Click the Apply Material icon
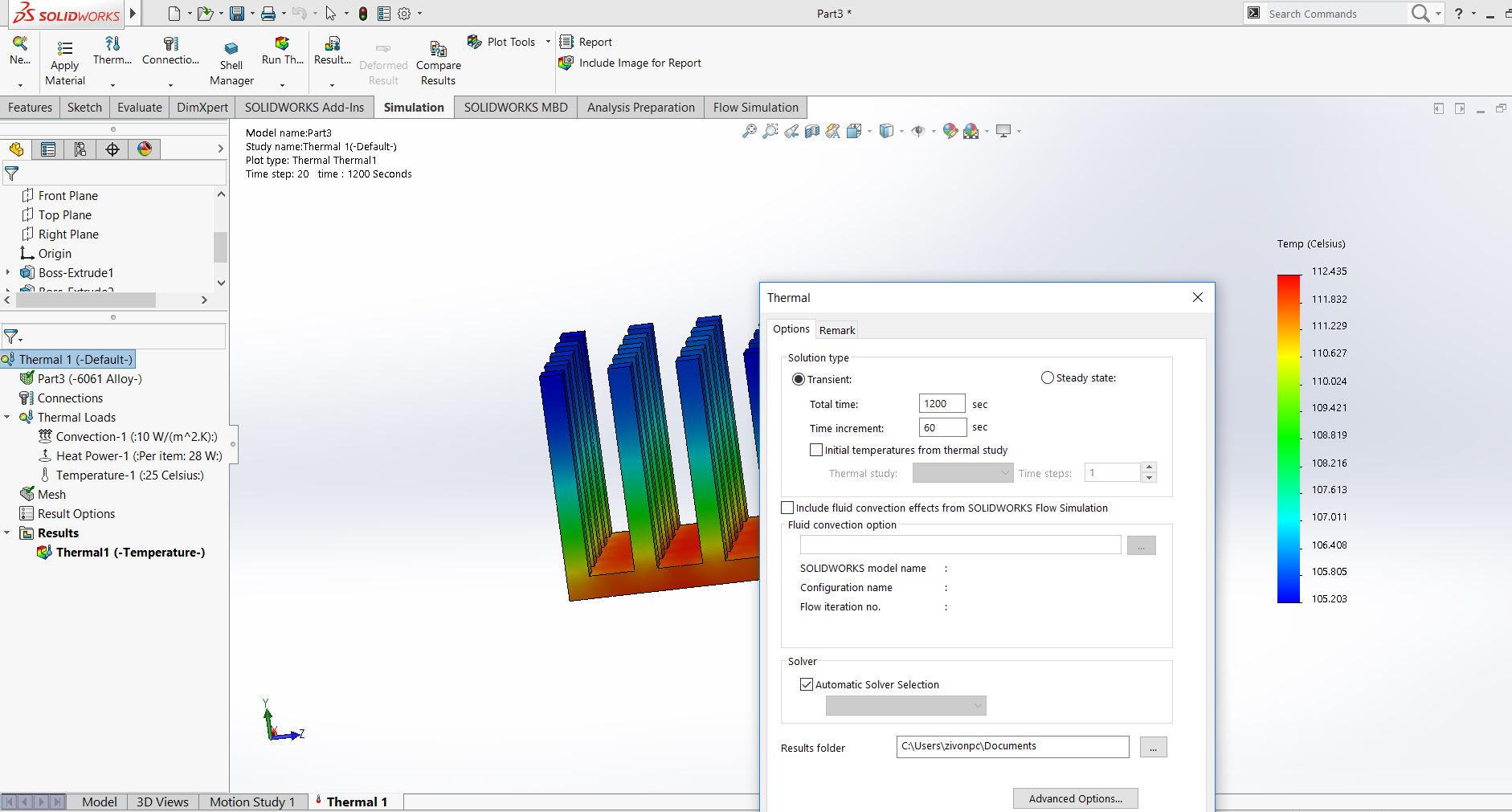 (x=65, y=47)
